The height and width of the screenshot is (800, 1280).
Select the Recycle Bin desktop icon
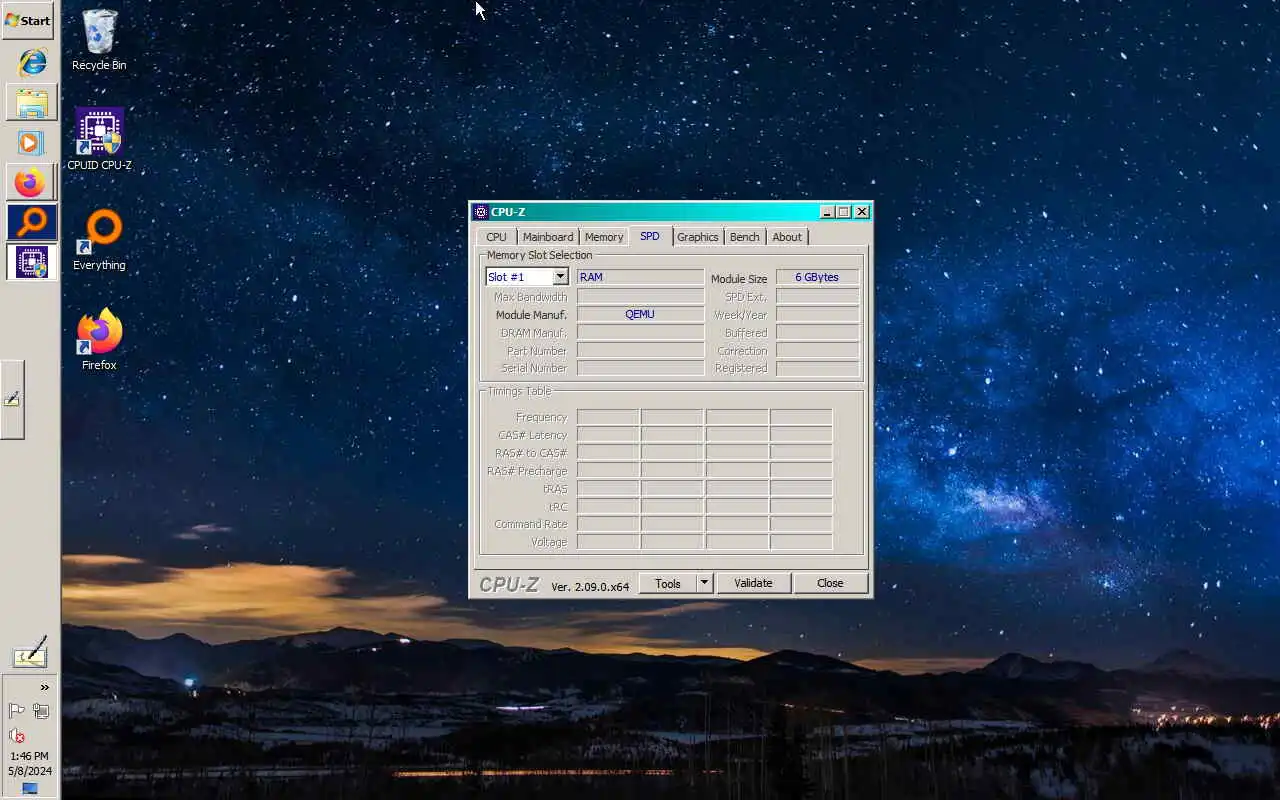click(99, 40)
